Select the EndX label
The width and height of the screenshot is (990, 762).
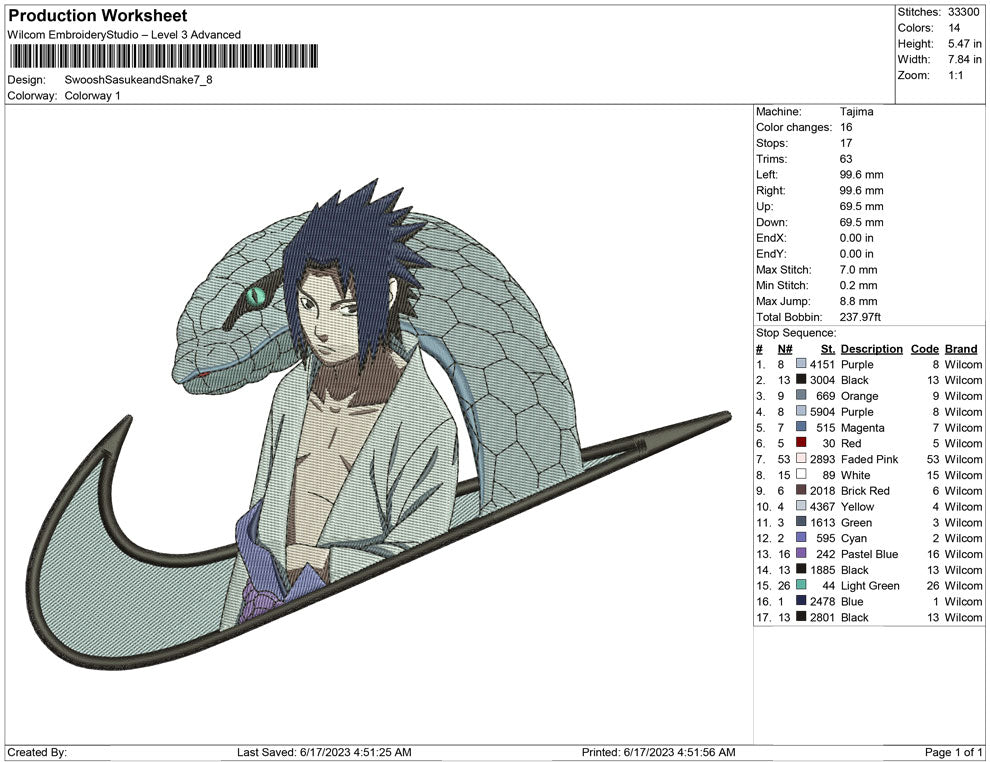point(771,237)
